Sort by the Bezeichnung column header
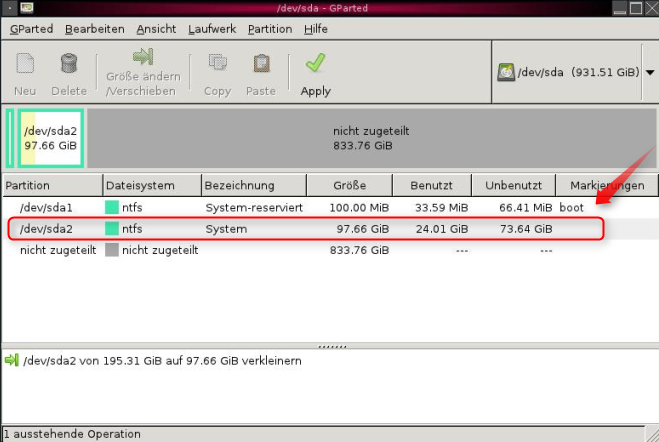 point(254,185)
